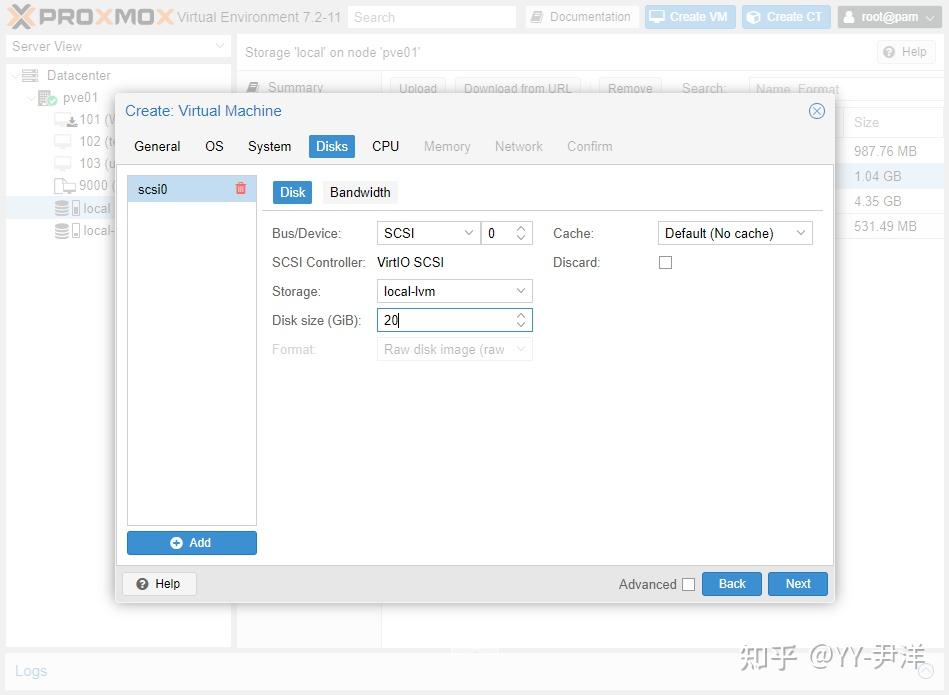Switch to the CPU tab
This screenshot has height=695, width=949.
click(x=385, y=146)
